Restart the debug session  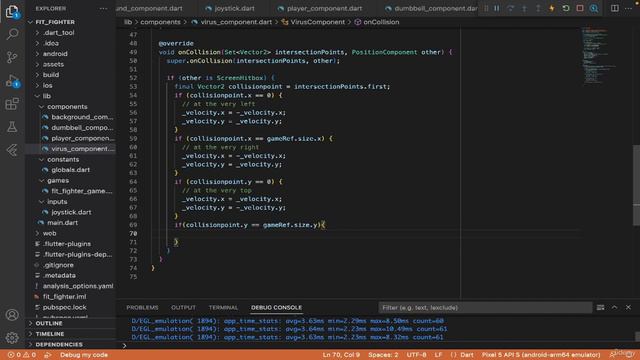566,8
